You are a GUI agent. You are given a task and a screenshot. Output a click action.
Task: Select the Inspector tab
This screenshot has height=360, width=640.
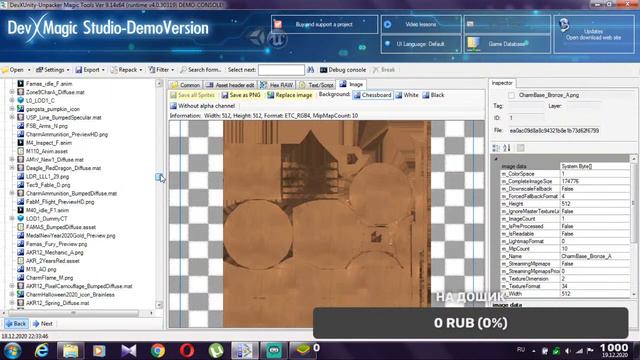(x=502, y=83)
